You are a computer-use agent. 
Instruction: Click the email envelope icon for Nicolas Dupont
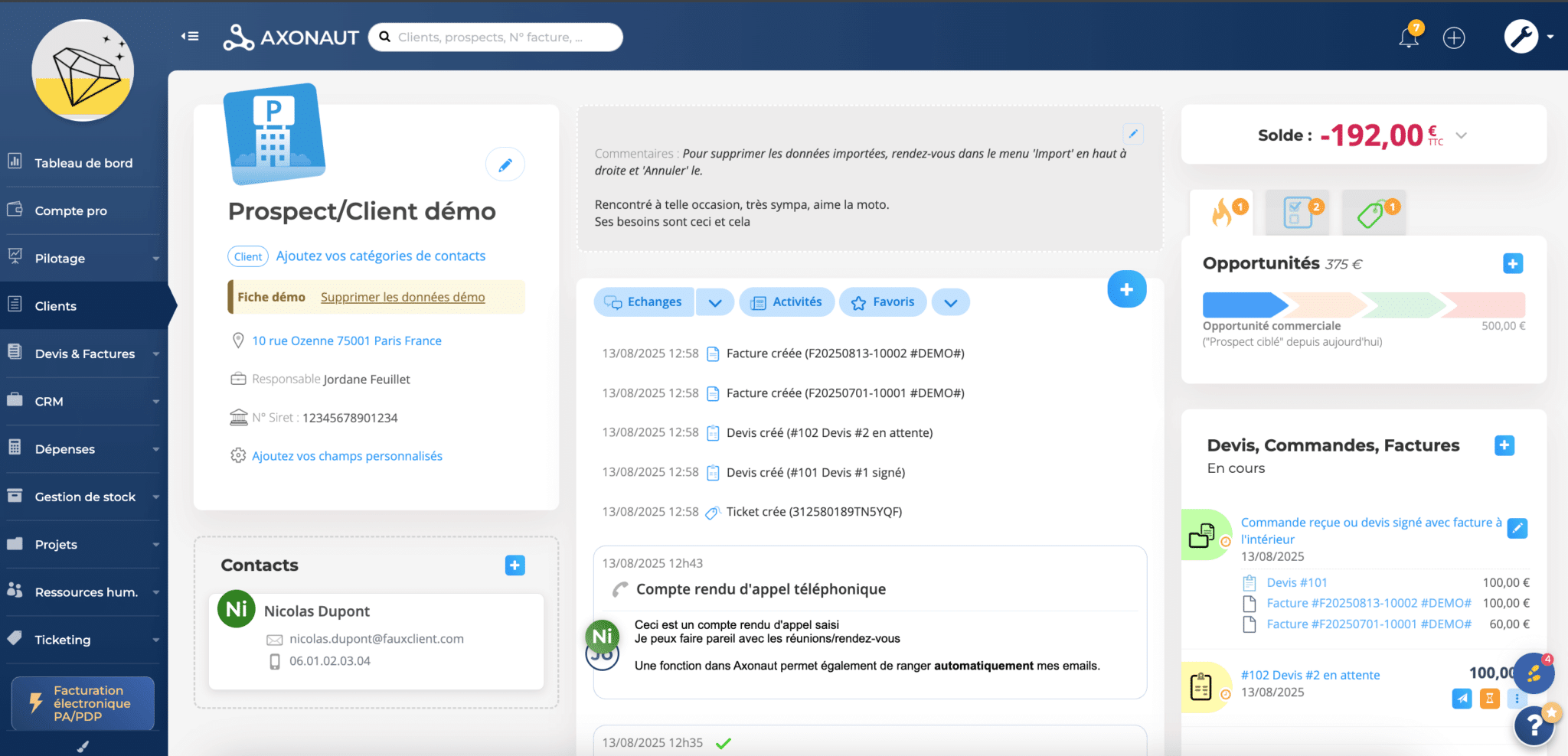(274, 640)
